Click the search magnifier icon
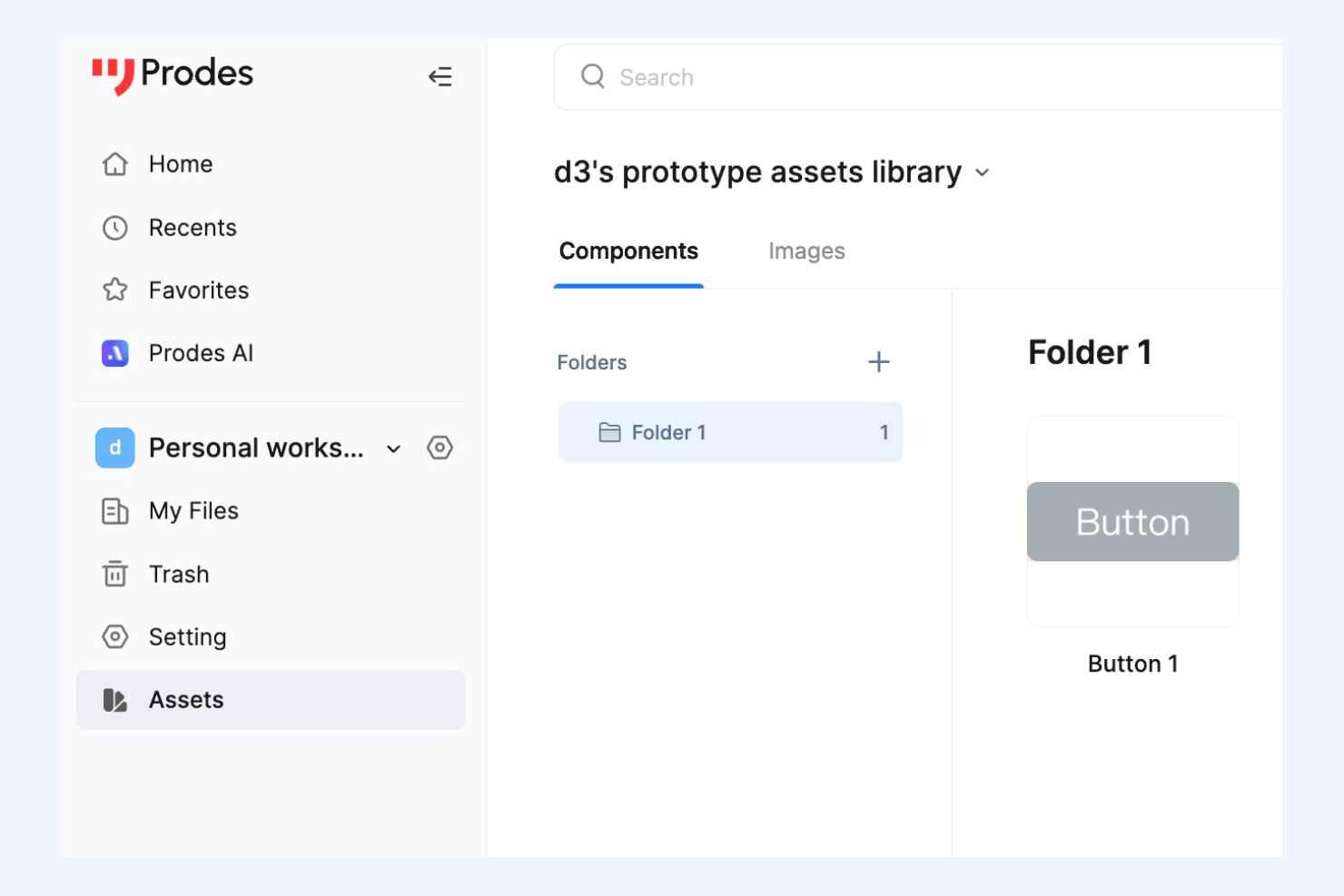The width and height of the screenshot is (1344, 896). click(593, 76)
